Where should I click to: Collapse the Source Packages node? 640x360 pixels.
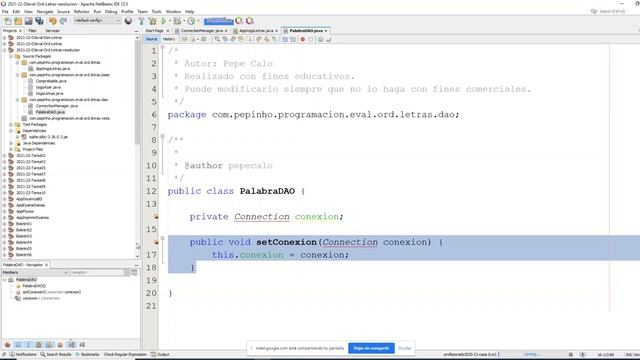(x=11, y=56)
